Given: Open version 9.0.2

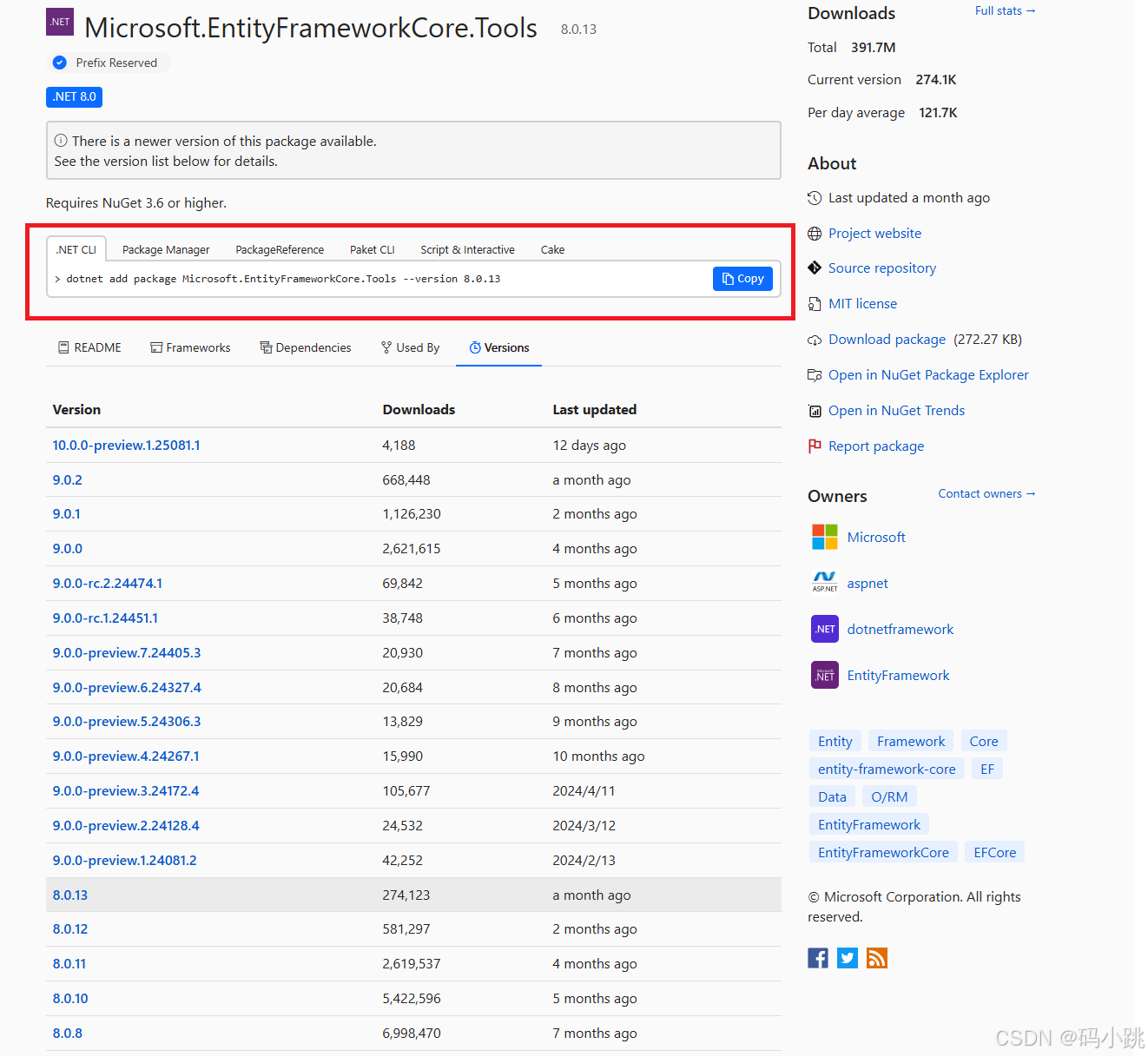Looking at the screenshot, I should point(67,480).
